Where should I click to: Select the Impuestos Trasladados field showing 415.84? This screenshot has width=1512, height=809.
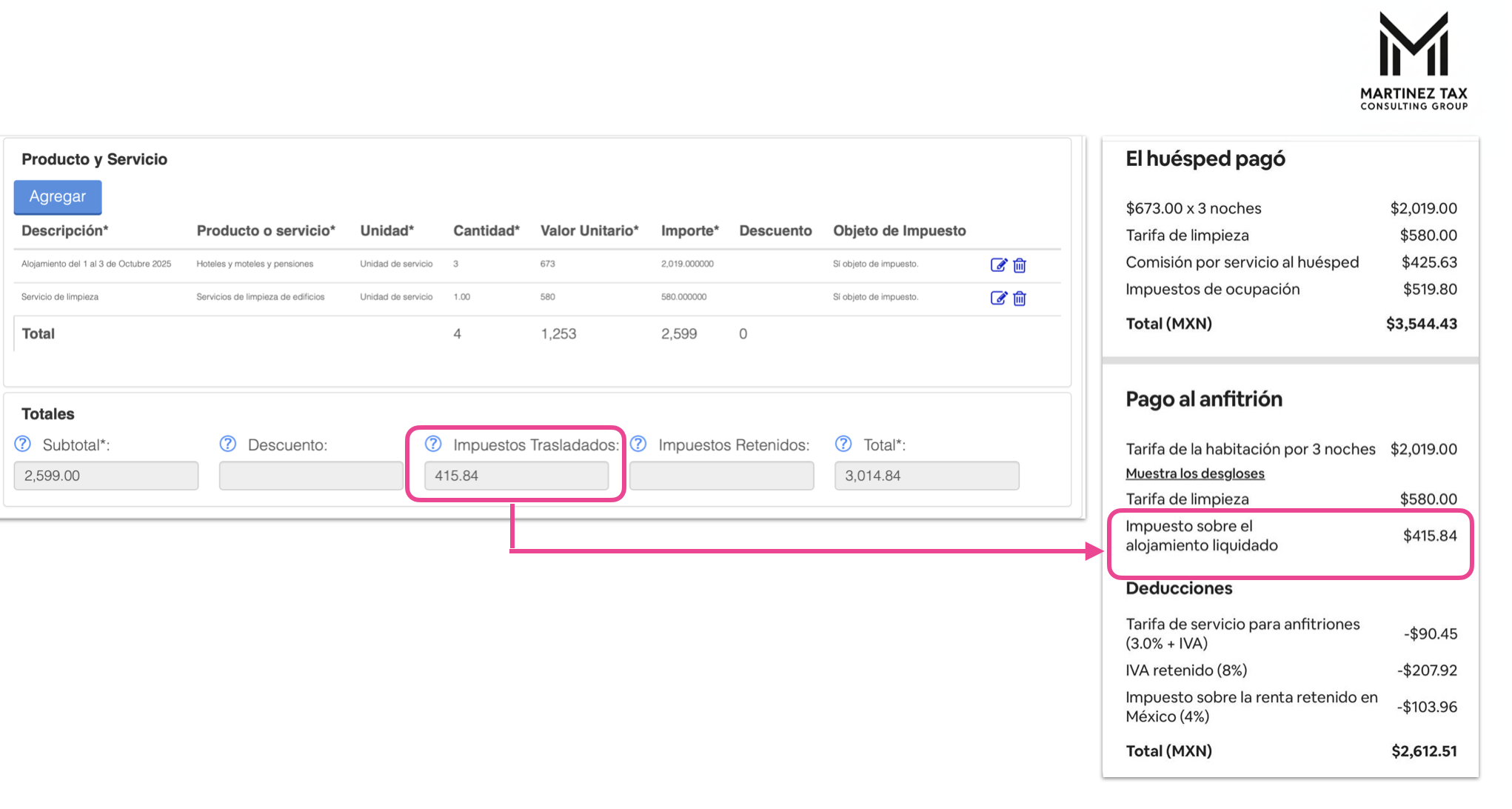516,476
